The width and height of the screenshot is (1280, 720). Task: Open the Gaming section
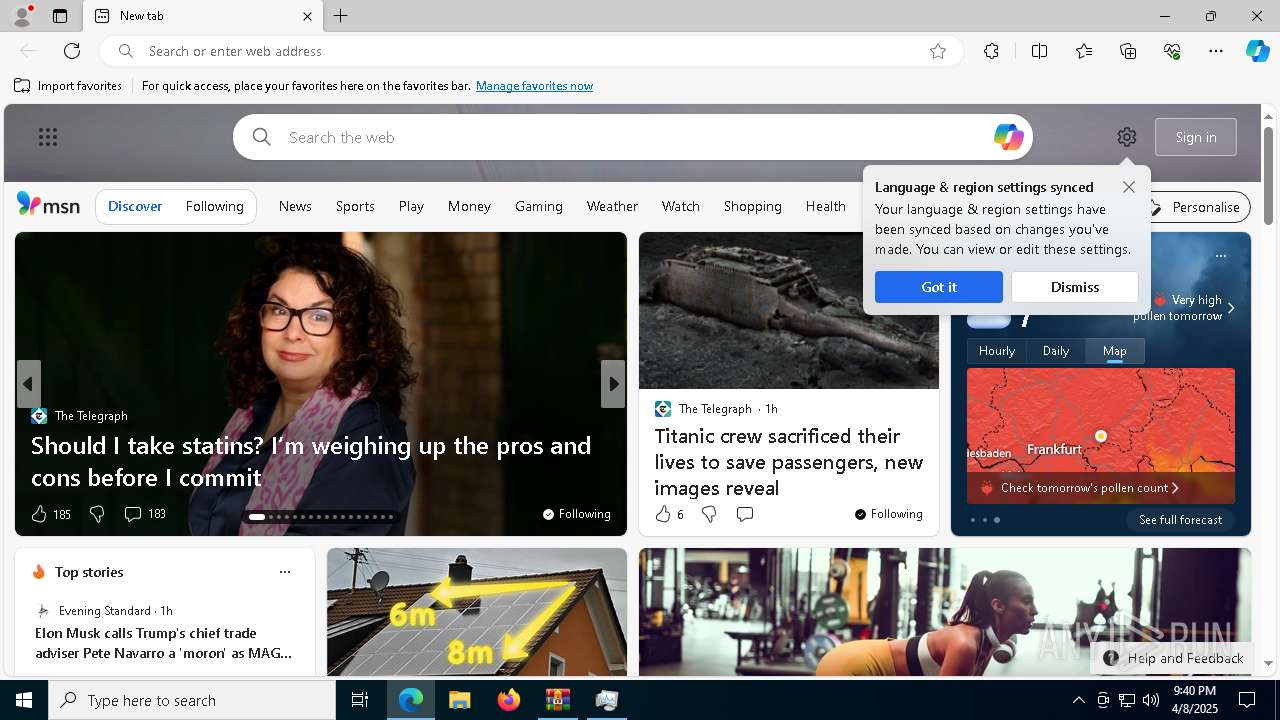[539, 206]
